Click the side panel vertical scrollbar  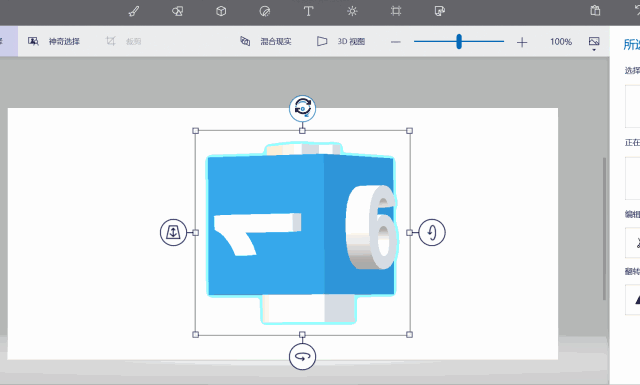pos(604,229)
